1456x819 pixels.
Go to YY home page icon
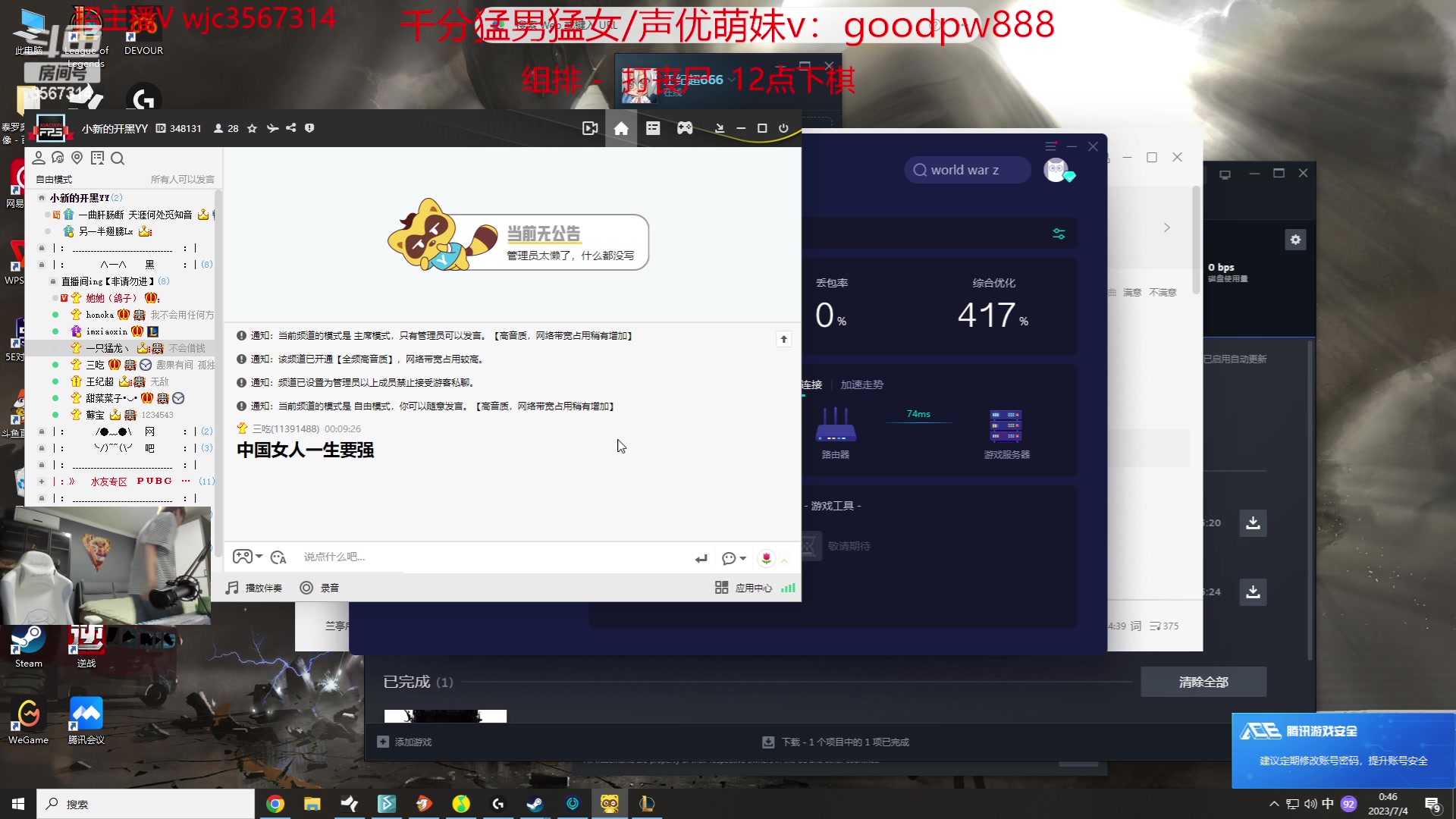(621, 128)
